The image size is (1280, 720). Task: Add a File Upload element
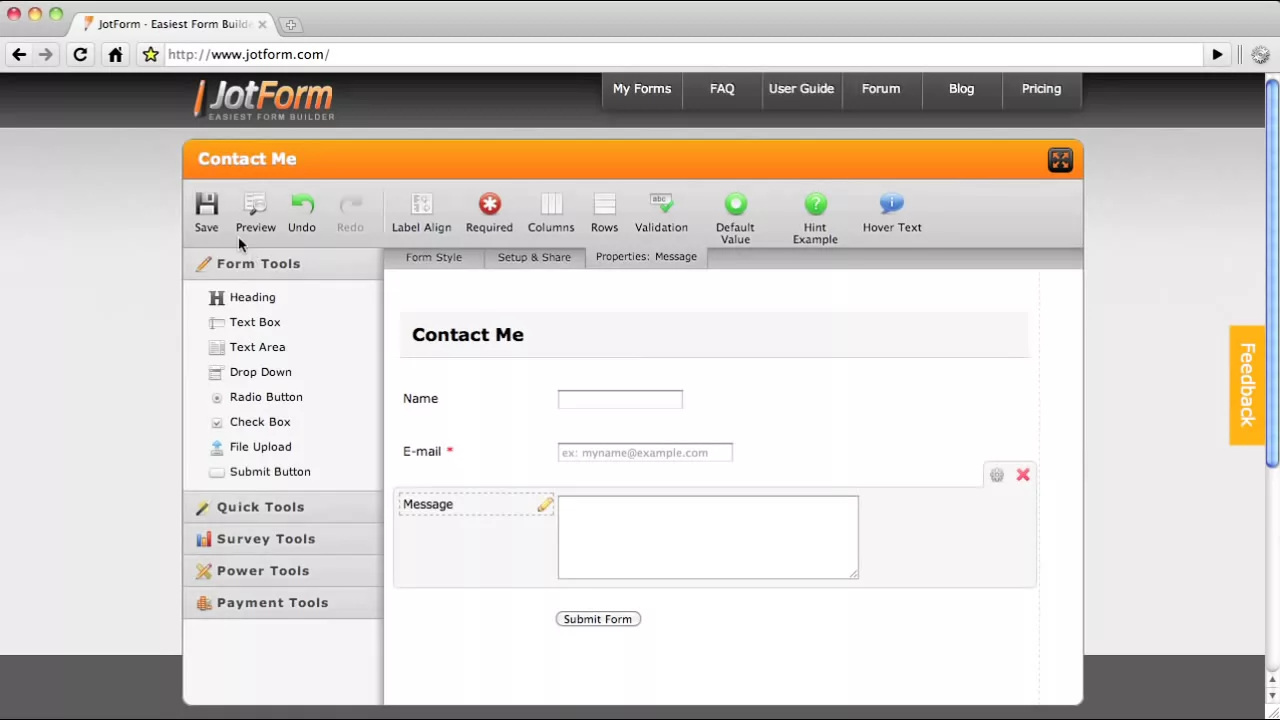(x=250, y=447)
